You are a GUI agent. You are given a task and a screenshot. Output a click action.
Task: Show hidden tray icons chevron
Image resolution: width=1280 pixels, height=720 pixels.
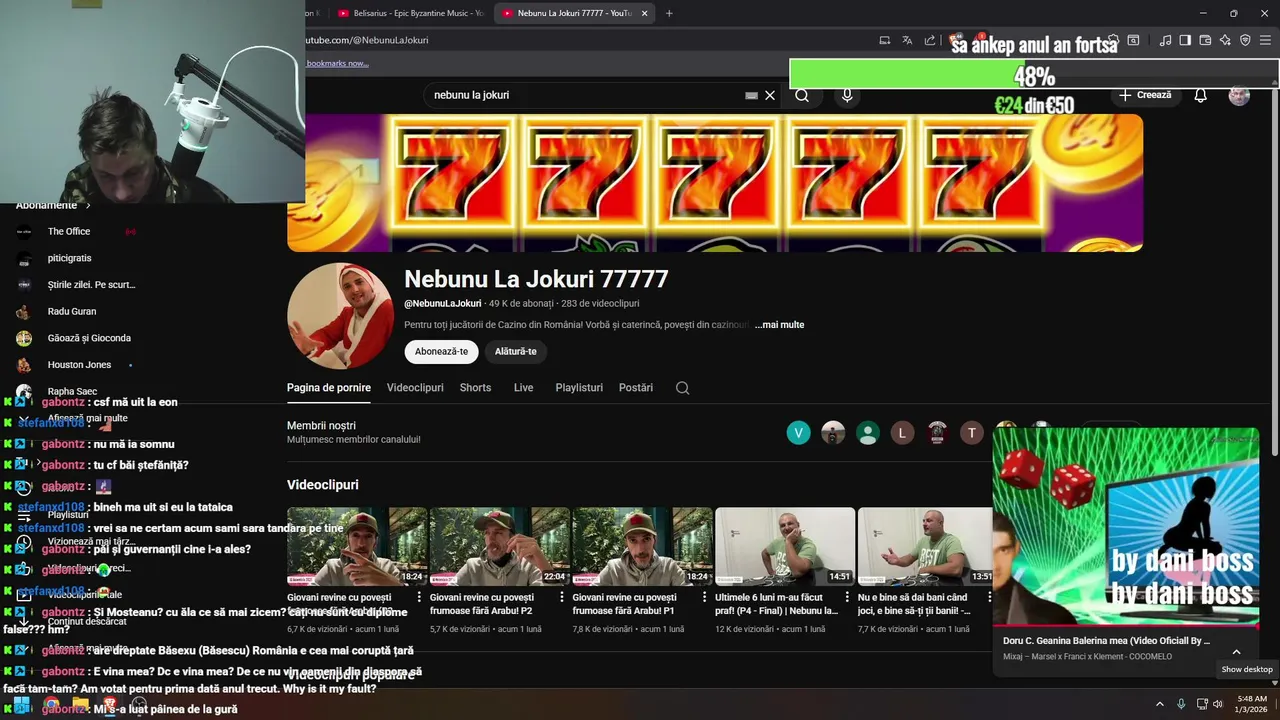[1160, 704]
